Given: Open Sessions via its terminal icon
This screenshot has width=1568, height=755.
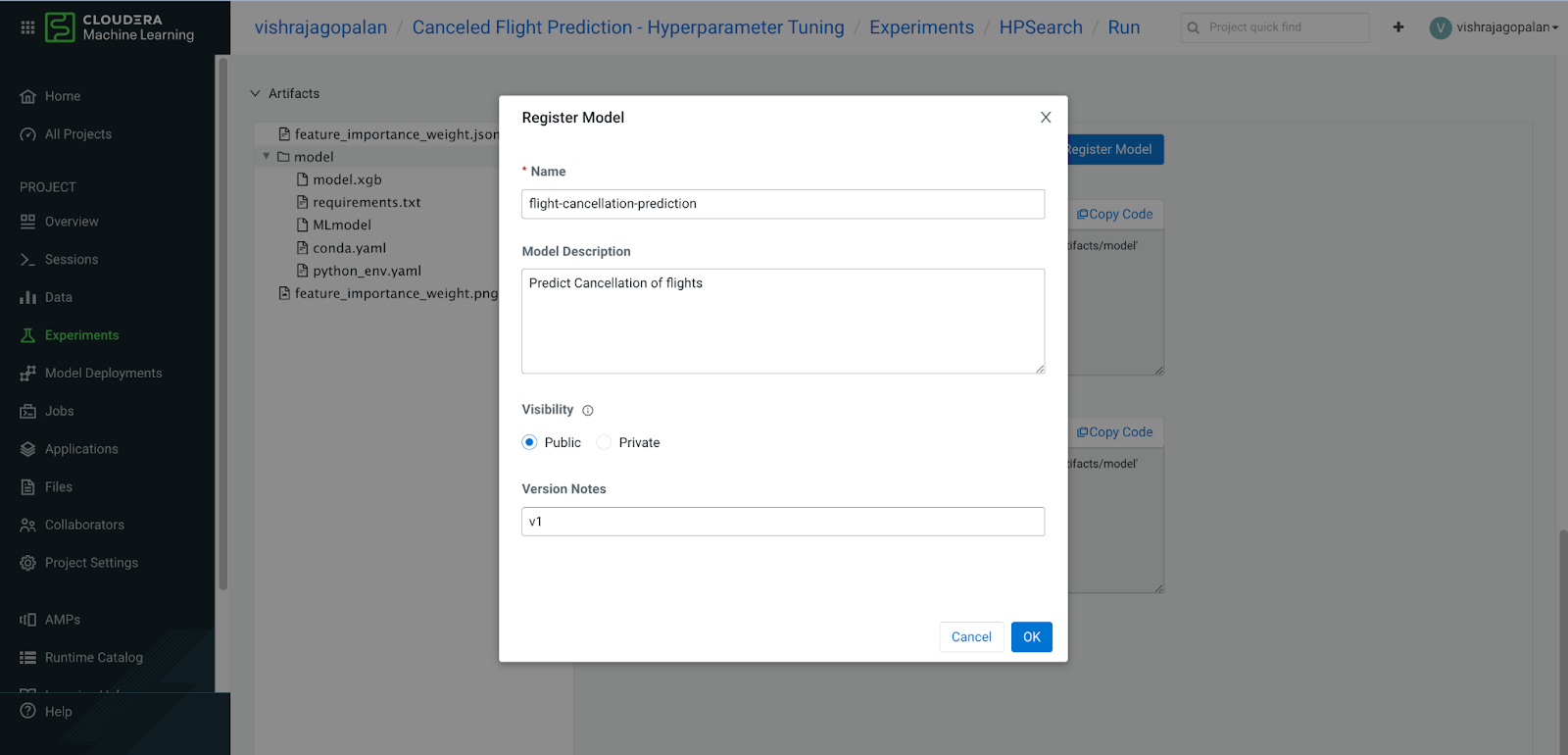Looking at the screenshot, I should coord(27,260).
